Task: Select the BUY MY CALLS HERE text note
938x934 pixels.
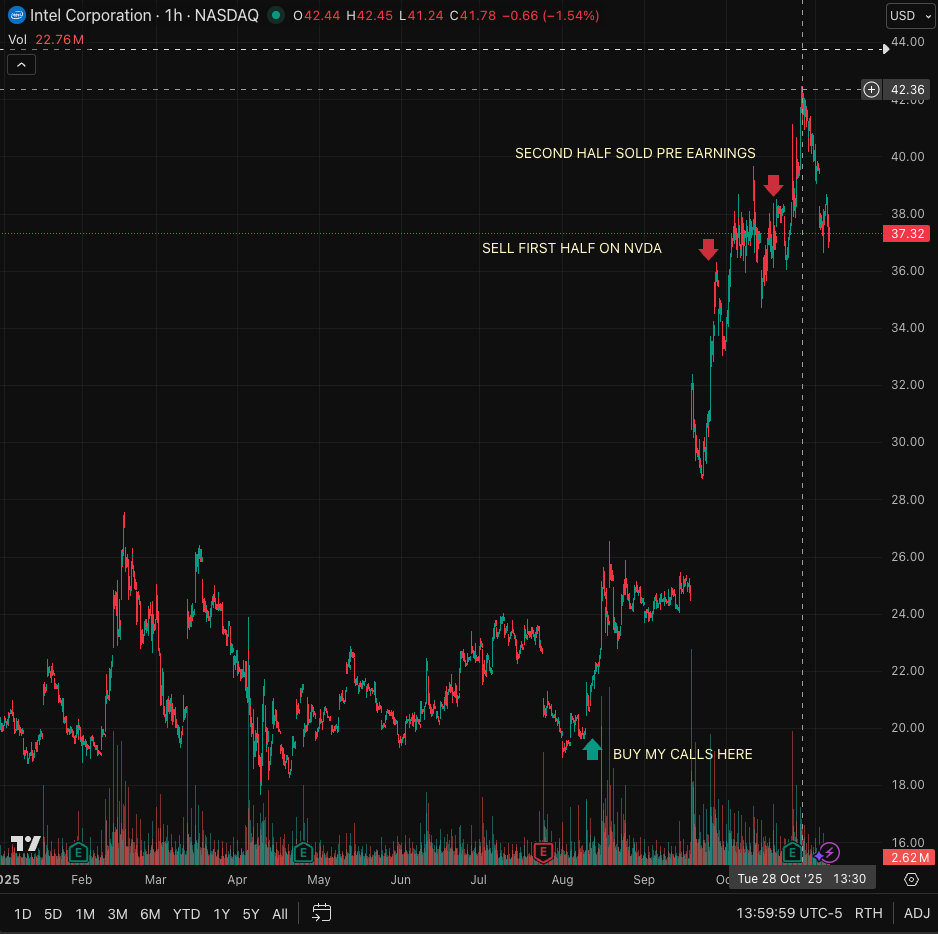Action: pos(683,754)
